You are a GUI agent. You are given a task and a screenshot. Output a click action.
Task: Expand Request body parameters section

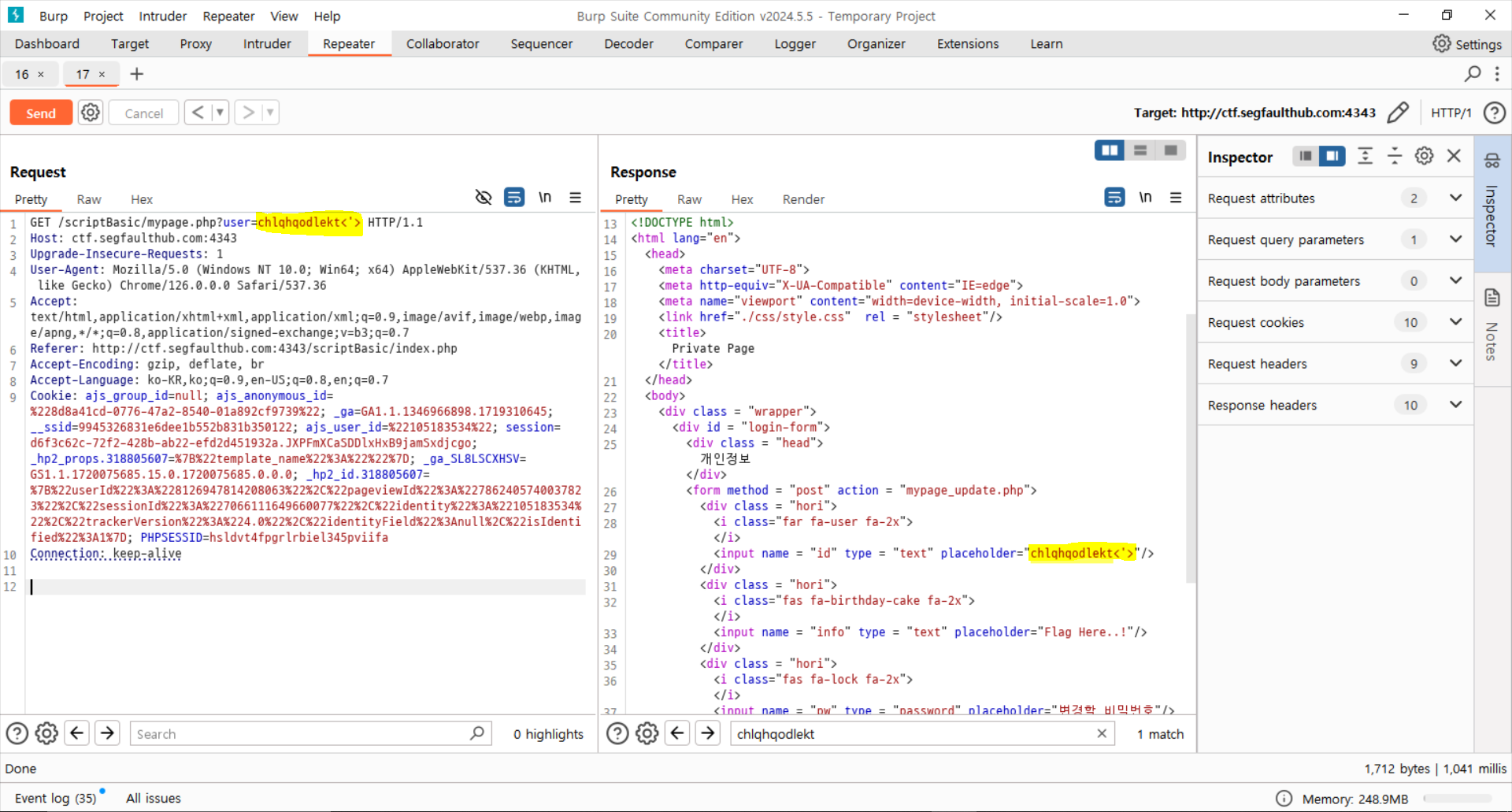click(x=1336, y=281)
